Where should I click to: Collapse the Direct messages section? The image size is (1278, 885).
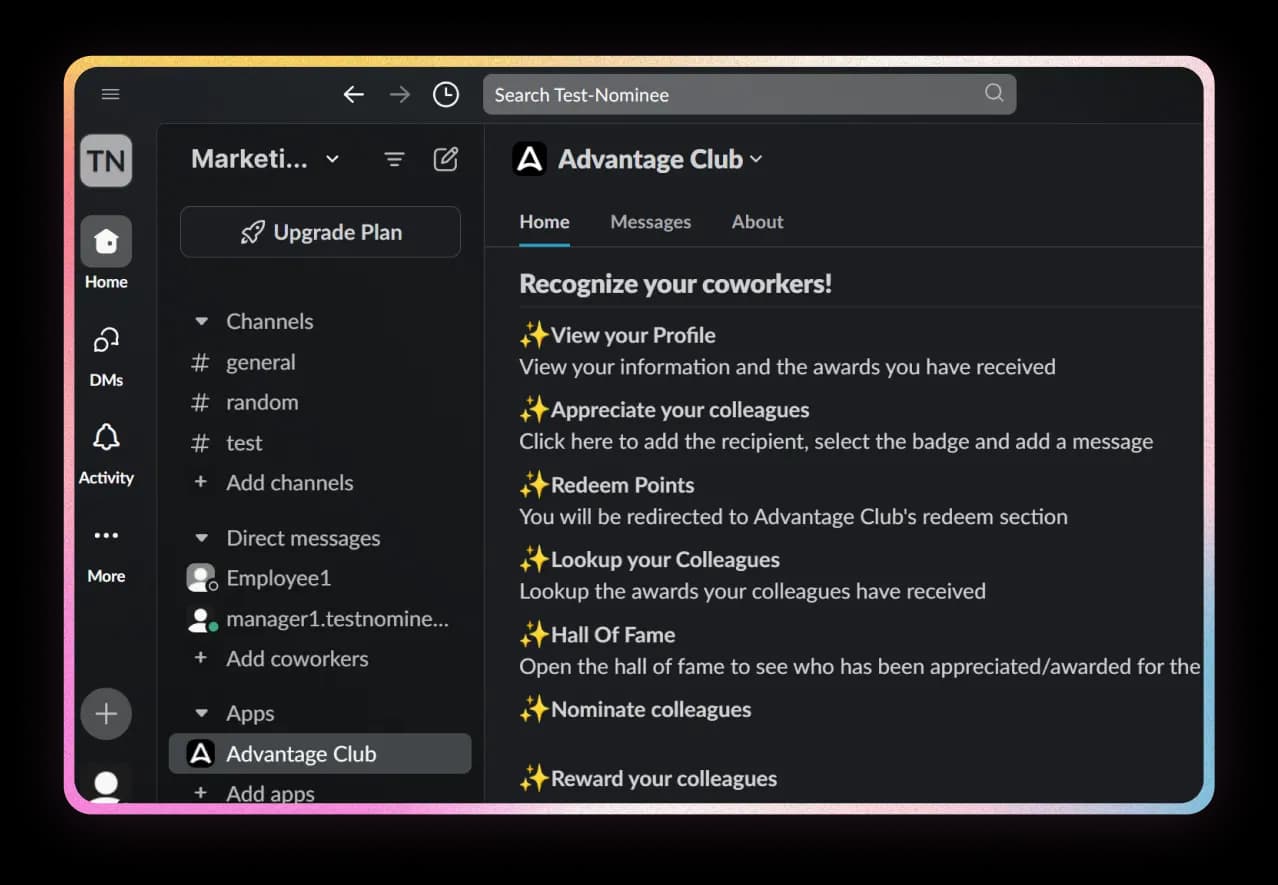coord(201,538)
